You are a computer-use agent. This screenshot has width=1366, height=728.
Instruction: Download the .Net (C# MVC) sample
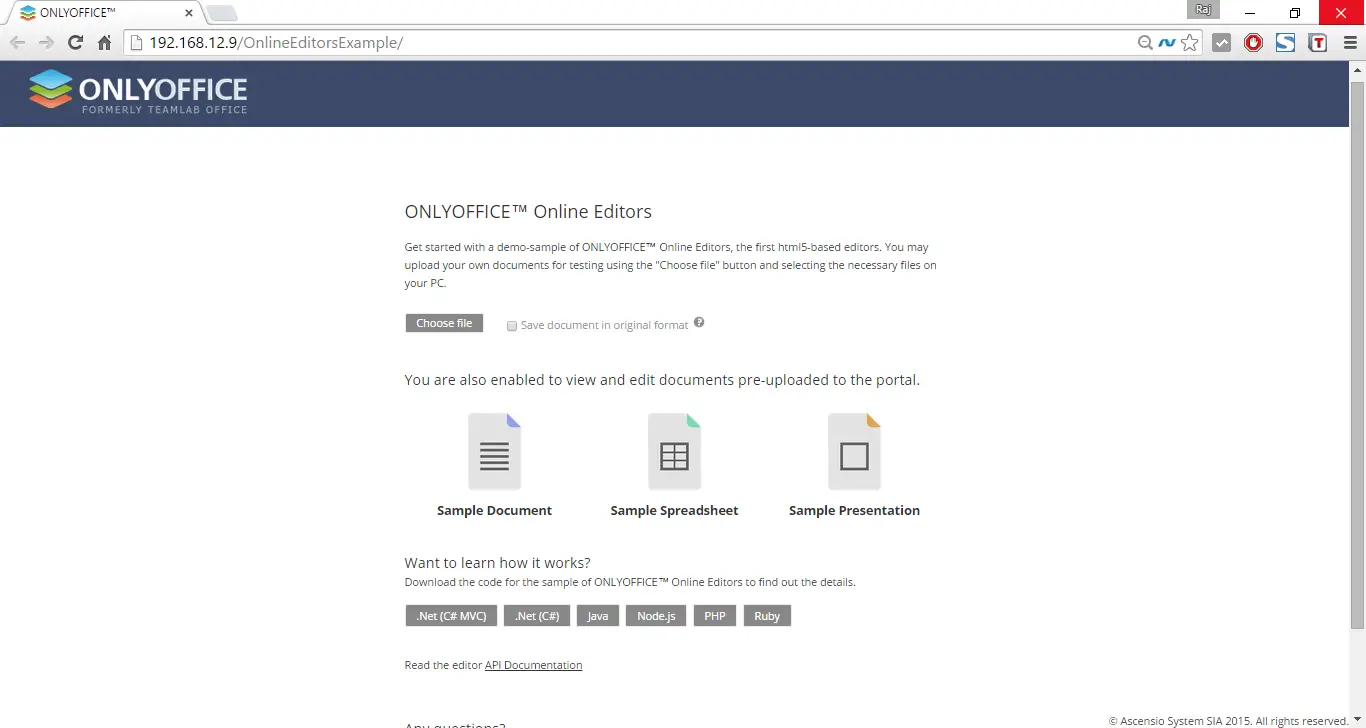click(x=451, y=616)
